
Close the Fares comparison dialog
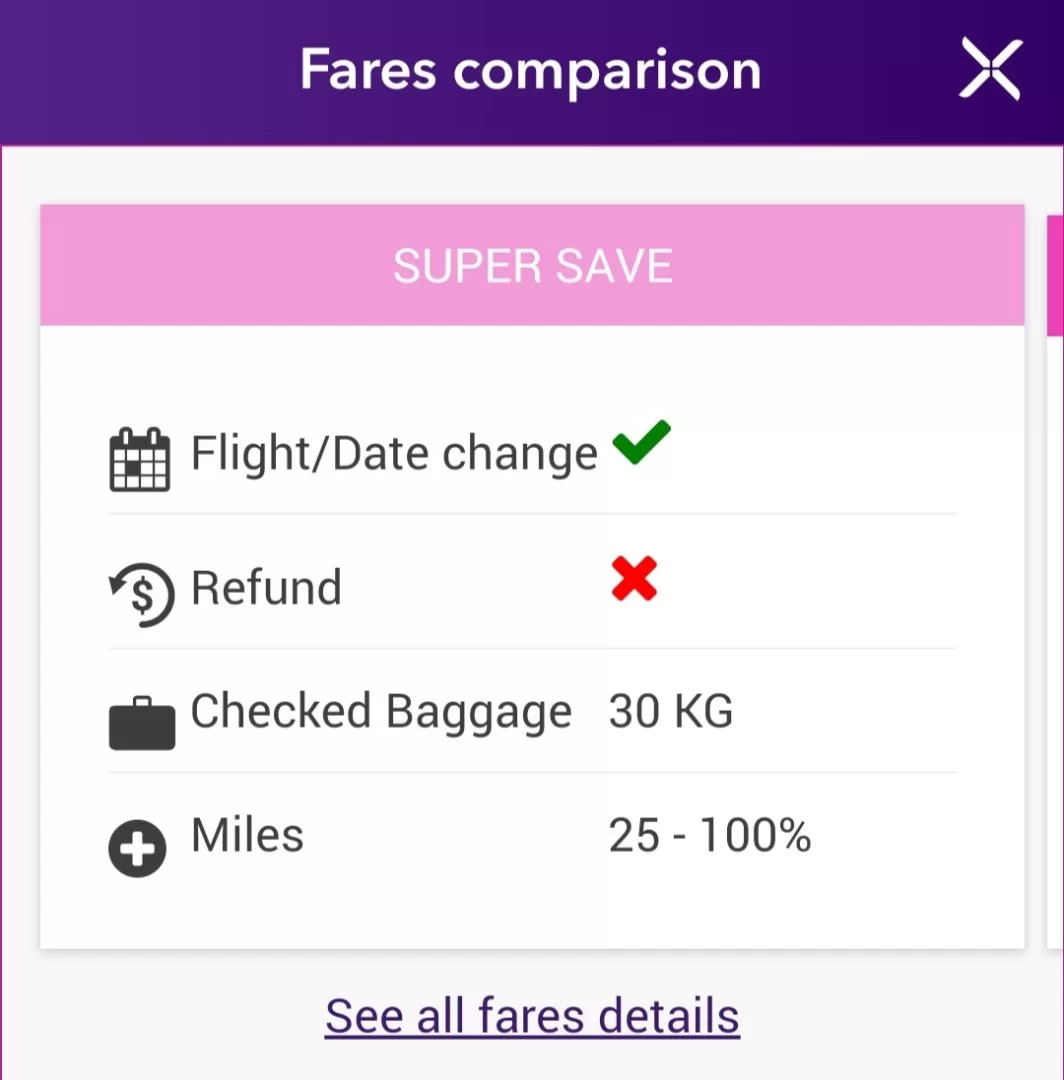(989, 70)
